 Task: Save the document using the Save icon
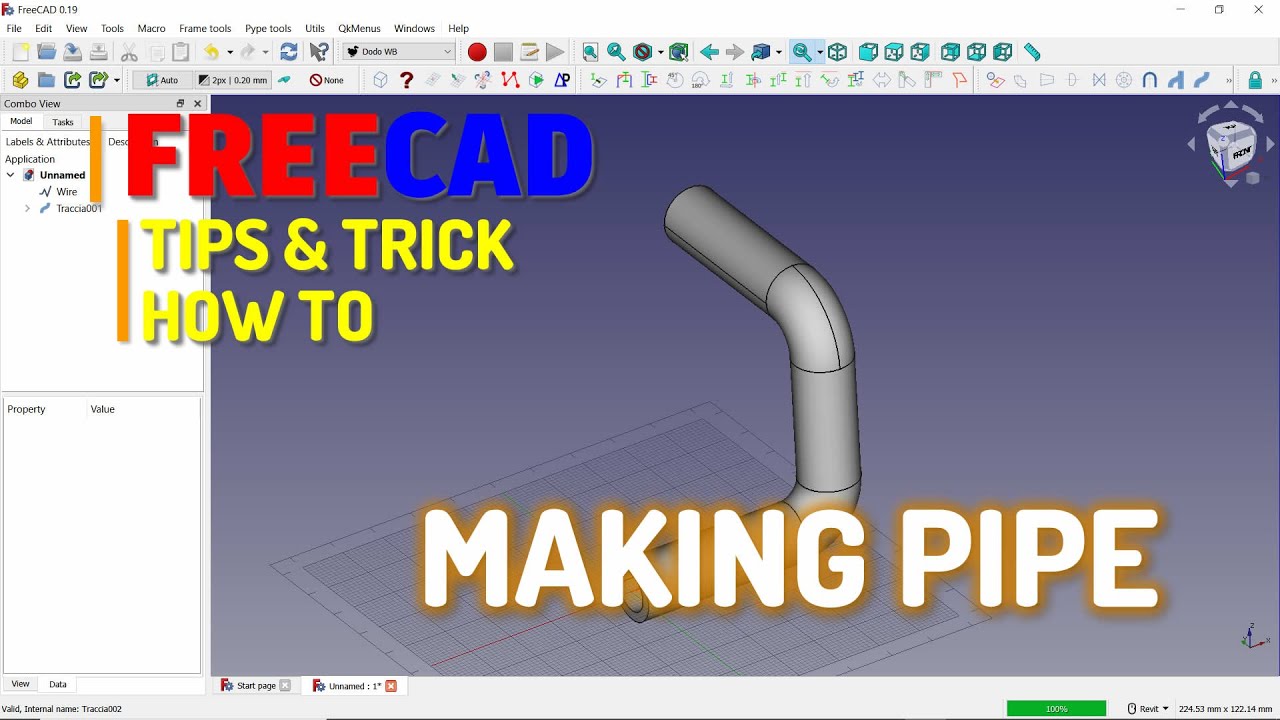(x=72, y=52)
